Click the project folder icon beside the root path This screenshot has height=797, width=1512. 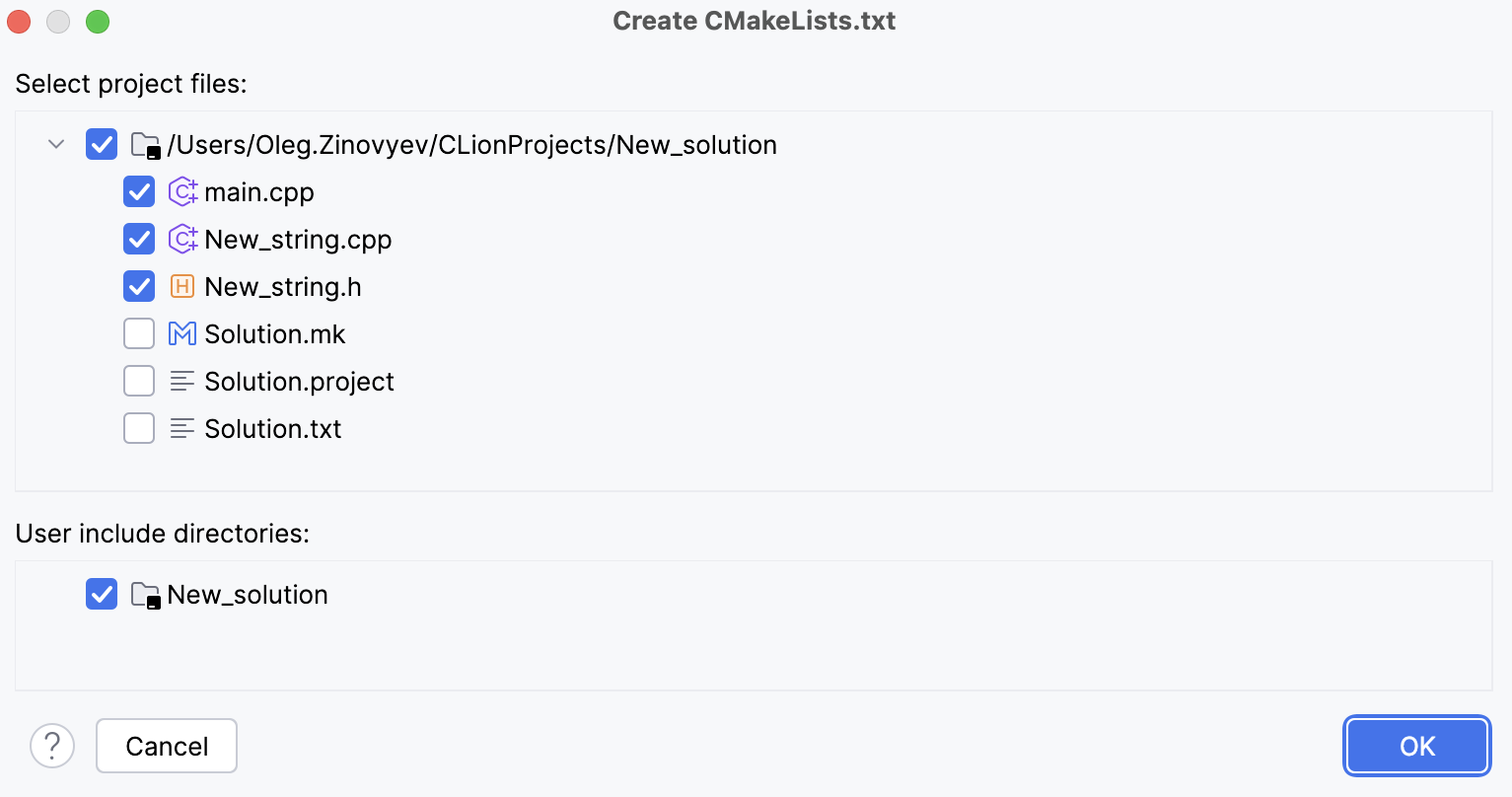[145, 144]
